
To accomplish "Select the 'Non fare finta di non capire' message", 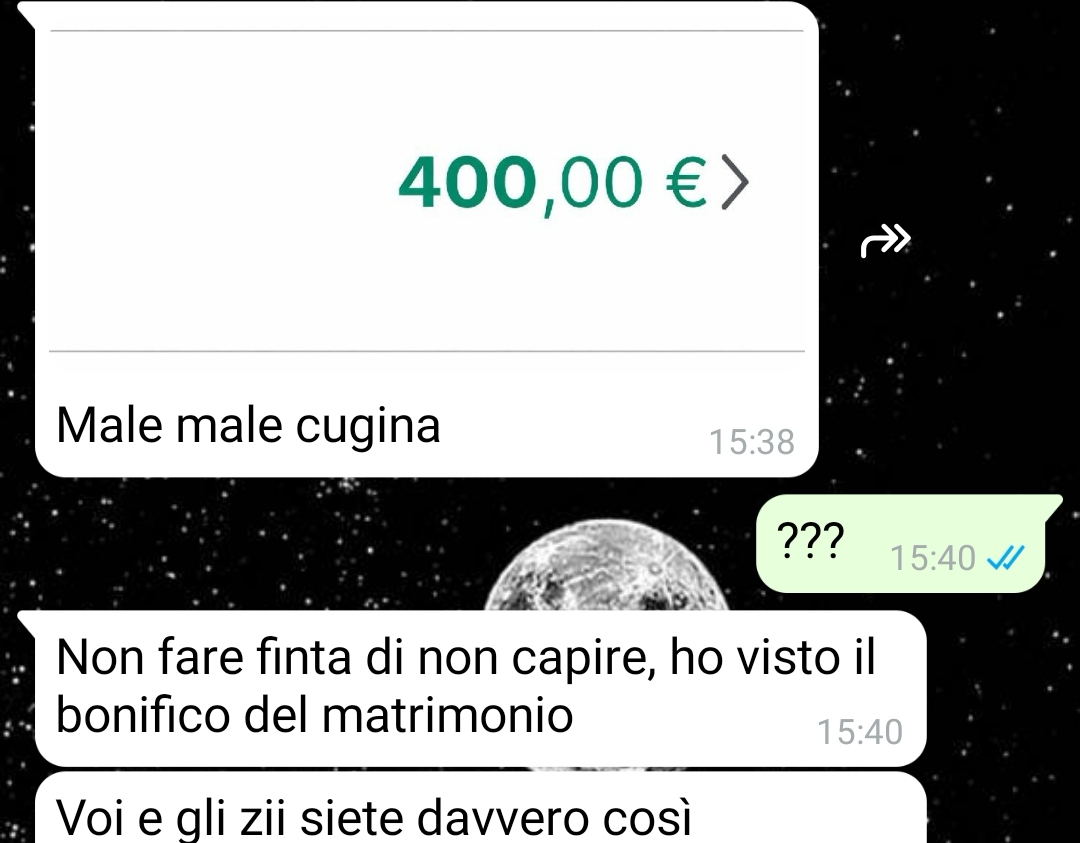I will click(x=480, y=689).
